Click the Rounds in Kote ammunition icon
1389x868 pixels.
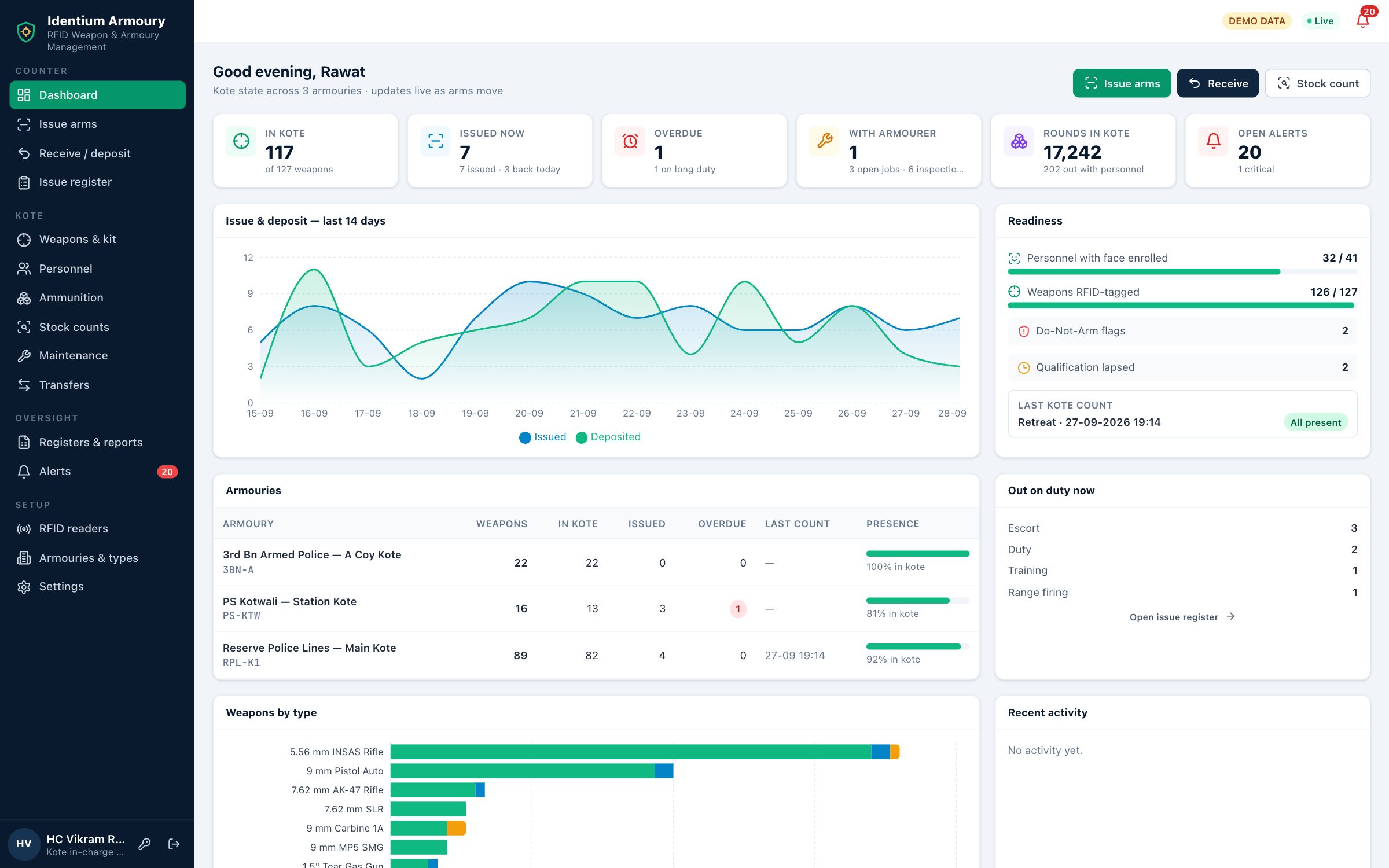point(1019,141)
